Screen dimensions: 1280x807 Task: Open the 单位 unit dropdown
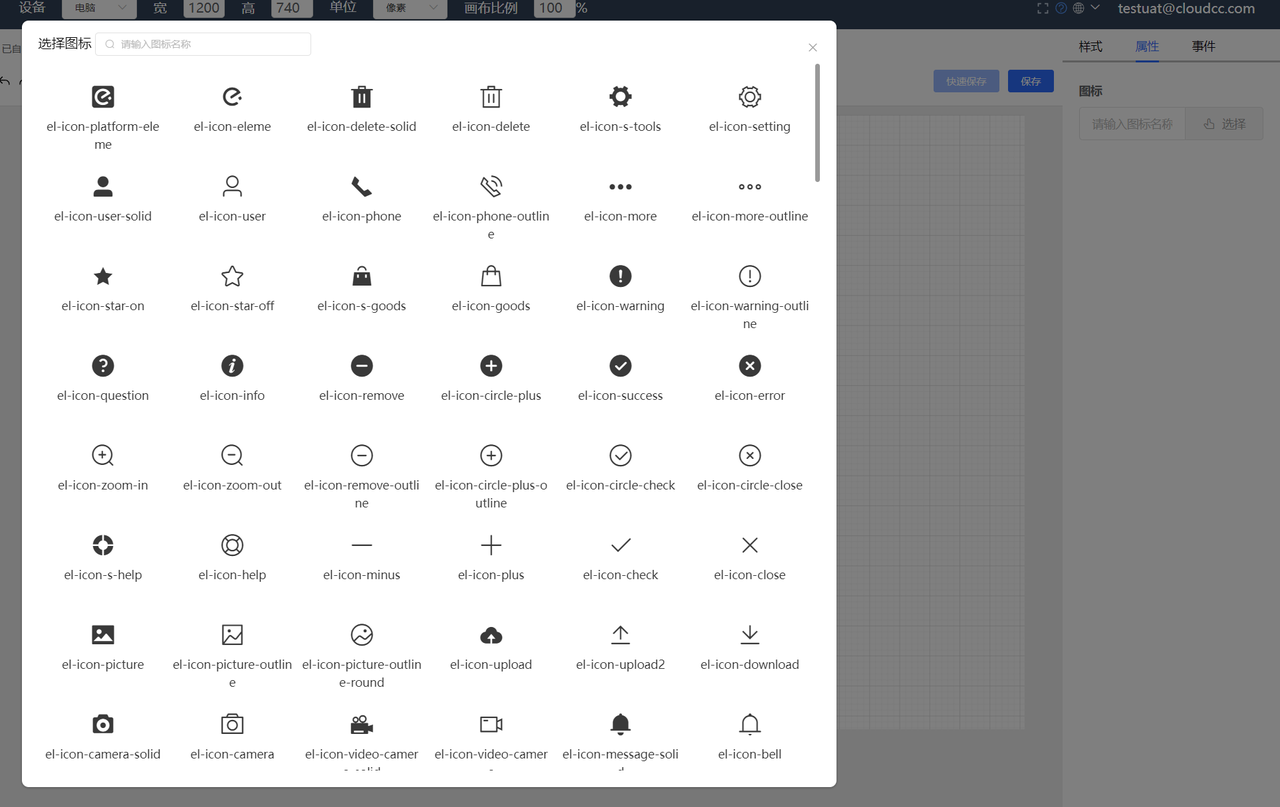(409, 8)
